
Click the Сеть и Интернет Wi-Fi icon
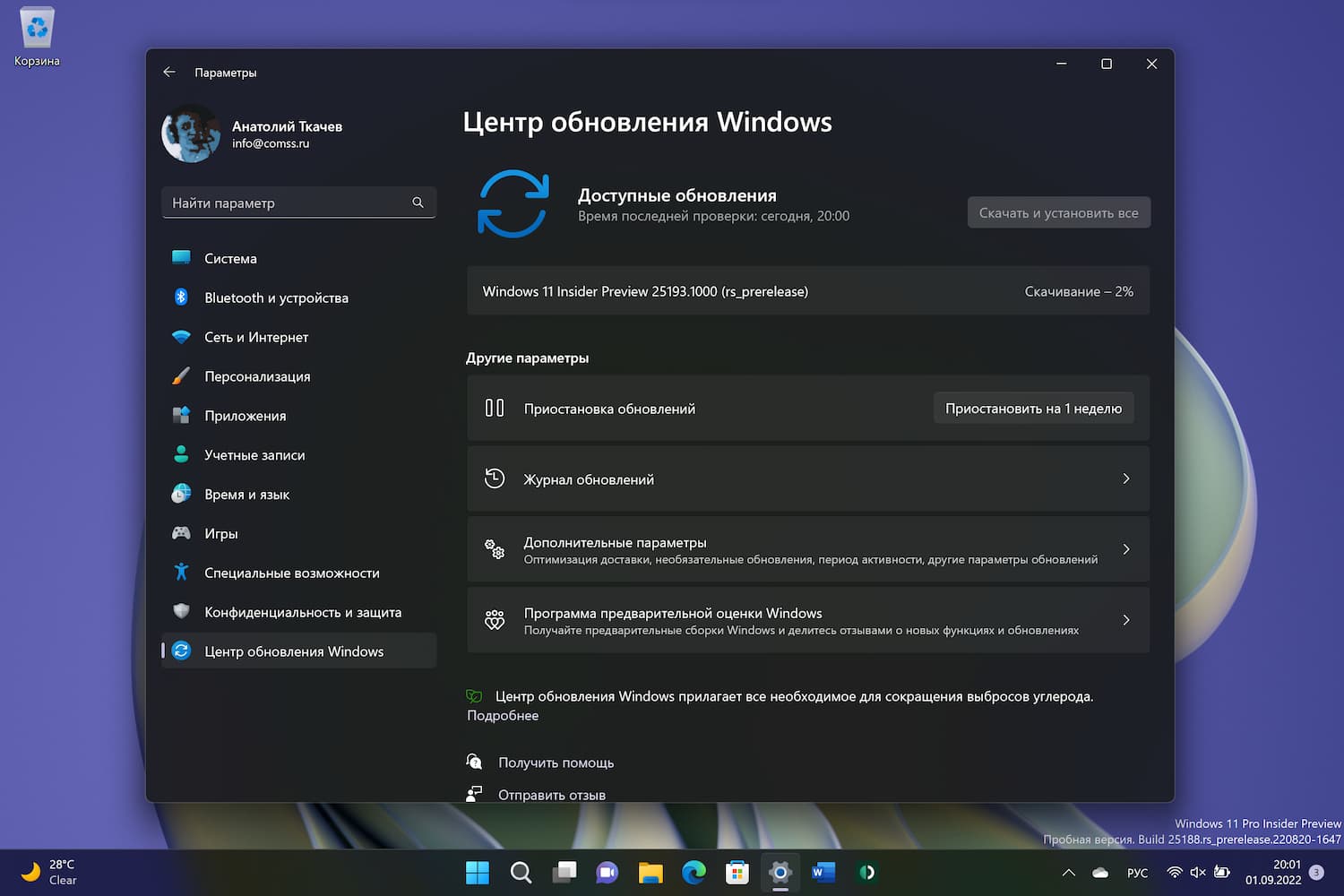click(x=181, y=337)
